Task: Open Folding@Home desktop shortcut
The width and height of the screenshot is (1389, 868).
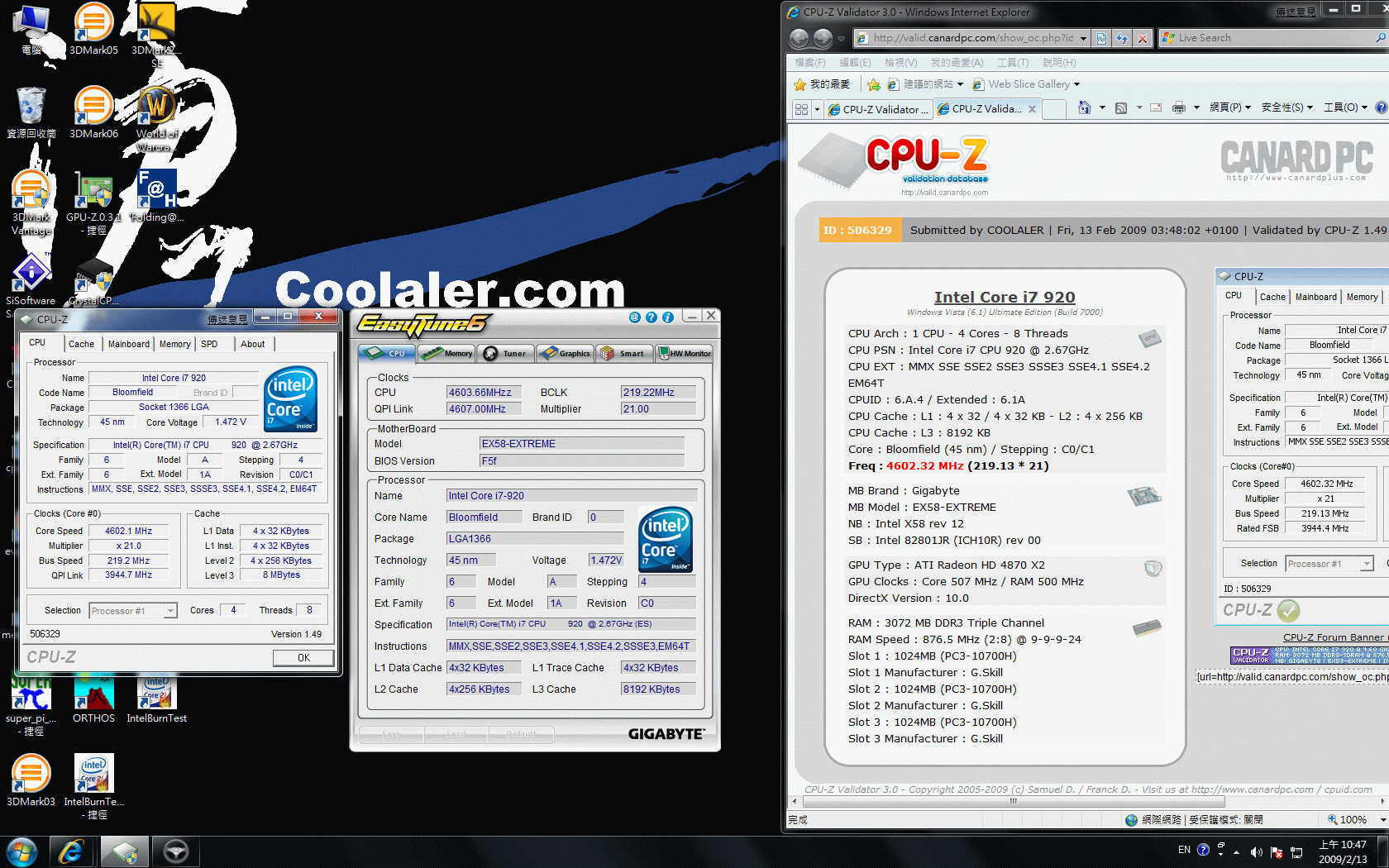Action: point(156,196)
